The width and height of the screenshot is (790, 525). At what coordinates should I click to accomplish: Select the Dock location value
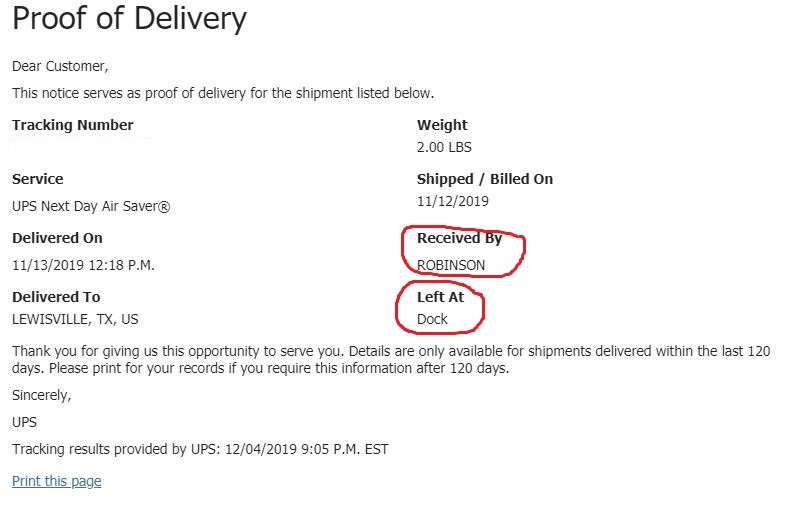[432, 319]
